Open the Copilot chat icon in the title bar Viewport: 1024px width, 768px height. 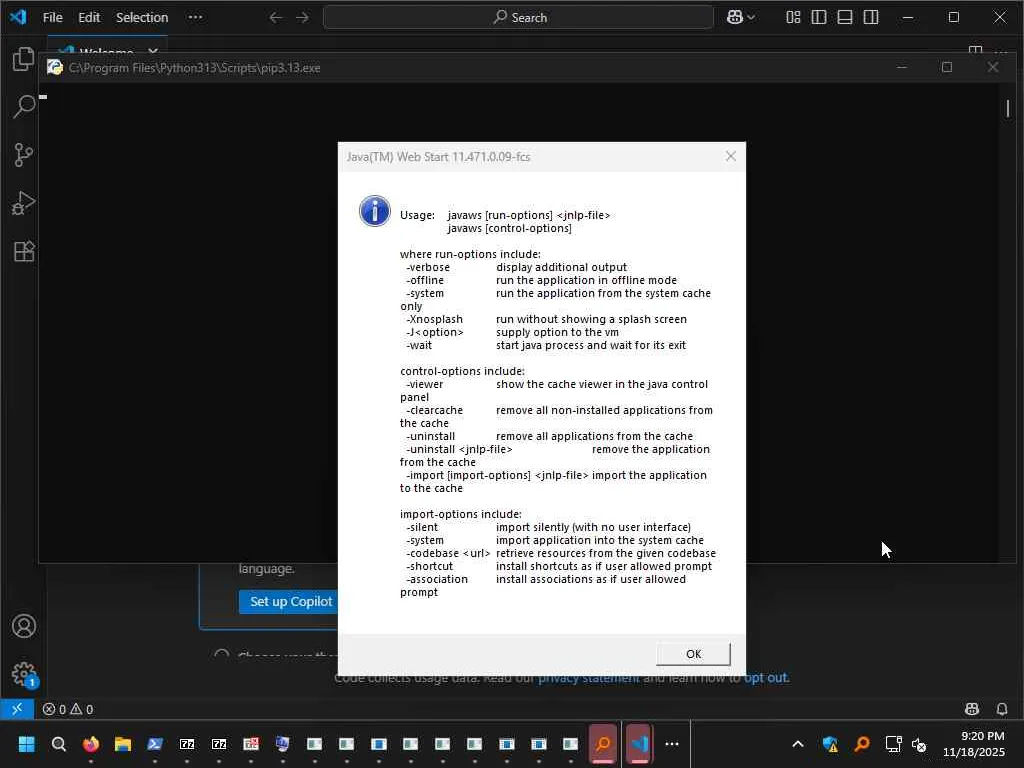click(x=735, y=18)
